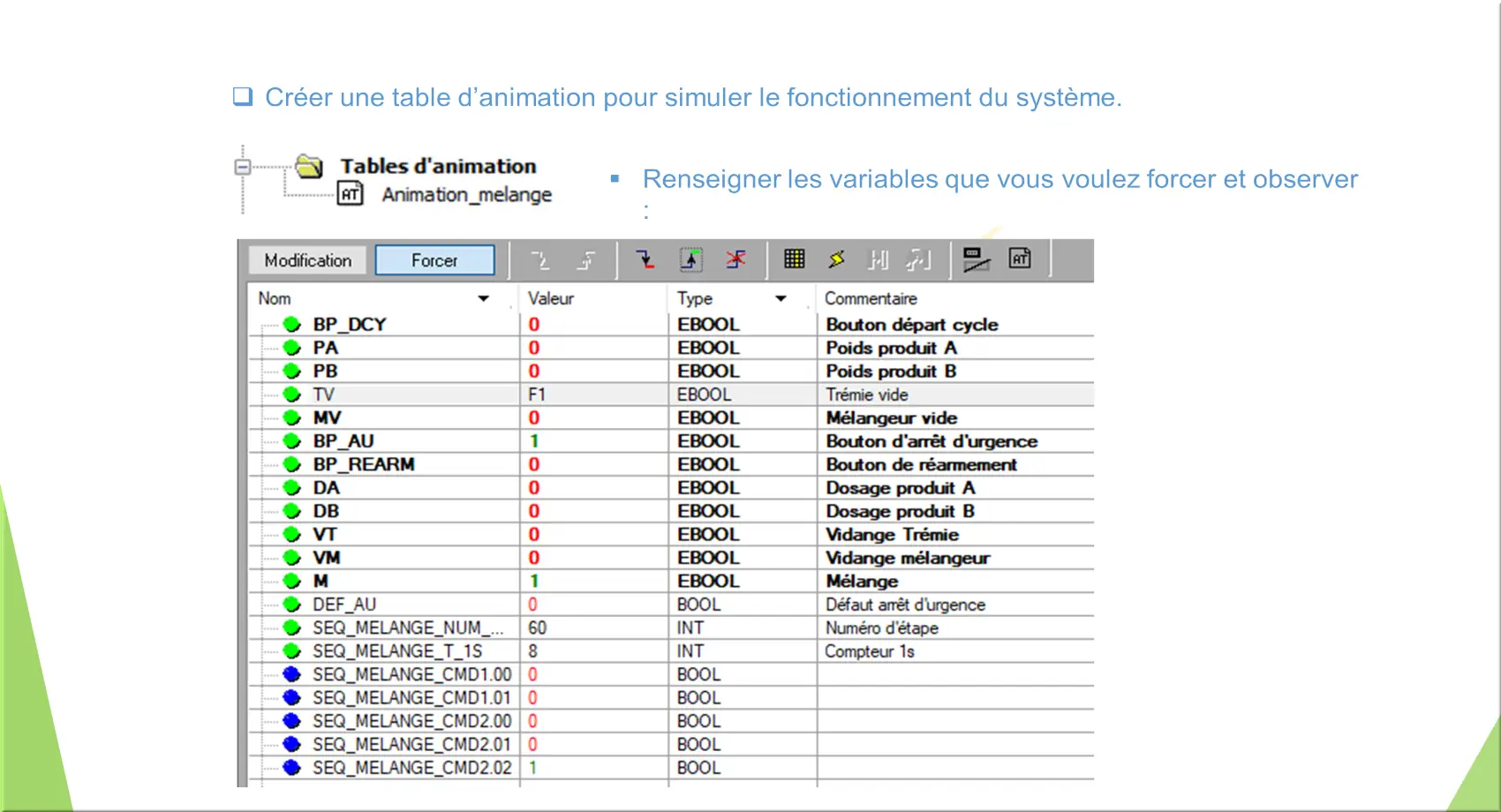Click blue icon of SEQ_MELANGE_CMD1.00 row
The width and height of the screenshot is (1501, 812).
click(292, 674)
